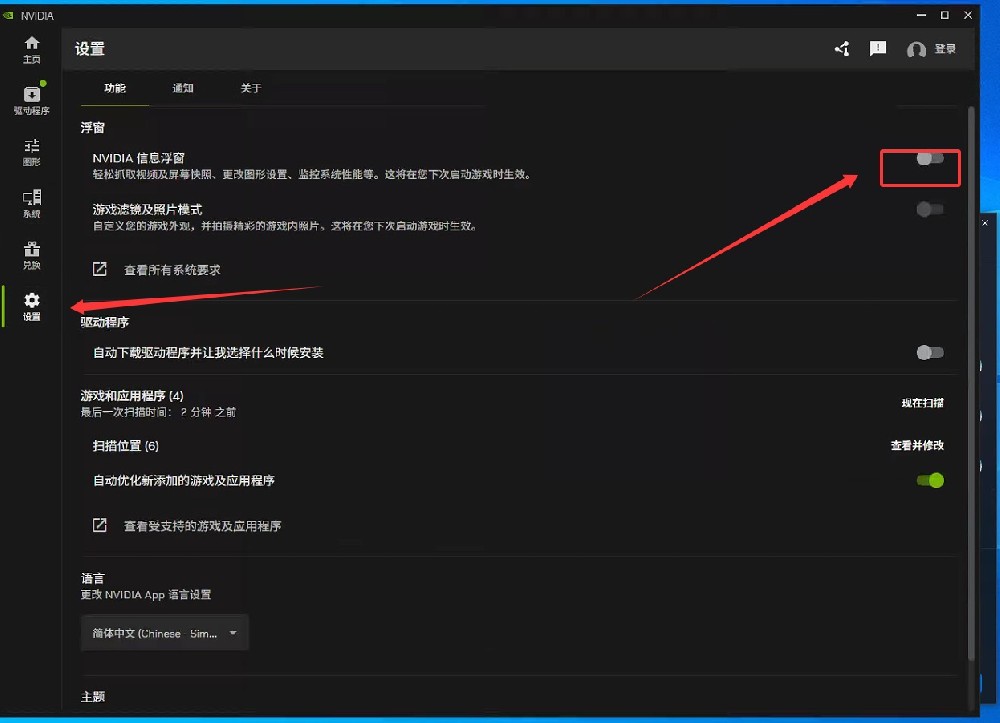Open 查看所有系统要求 link

click(172, 270)
